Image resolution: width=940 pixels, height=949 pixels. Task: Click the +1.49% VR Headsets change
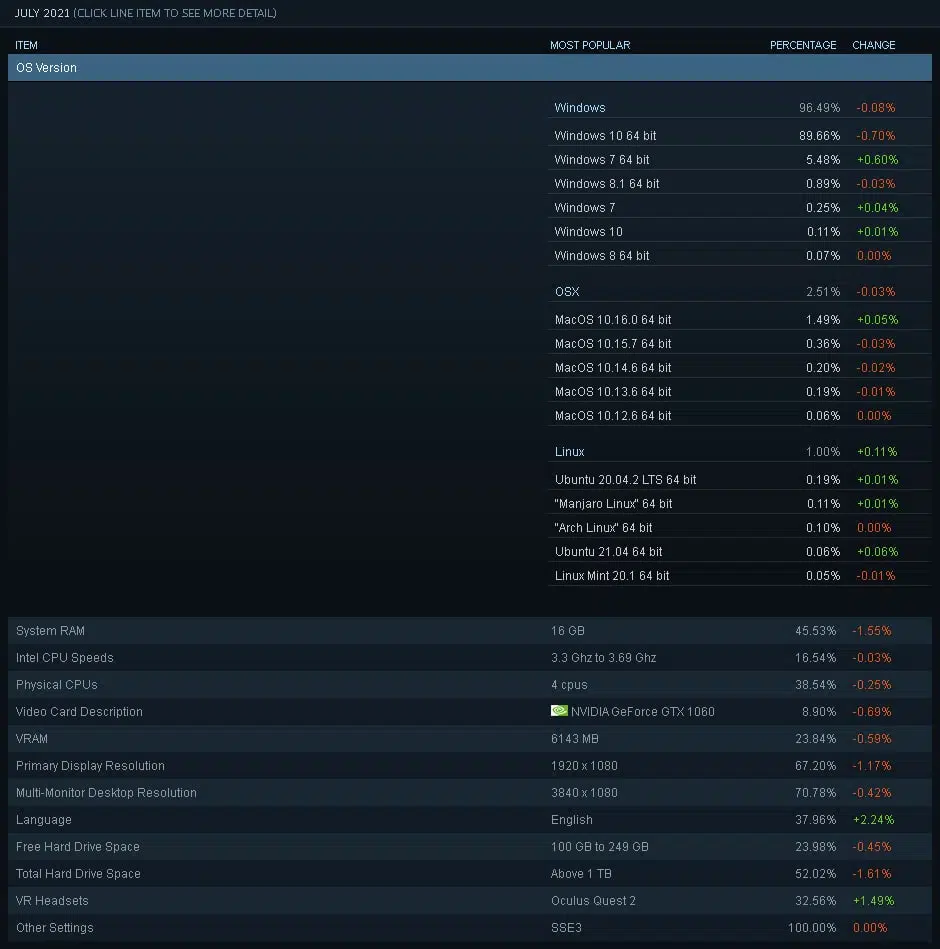click(x=873, y=901)
